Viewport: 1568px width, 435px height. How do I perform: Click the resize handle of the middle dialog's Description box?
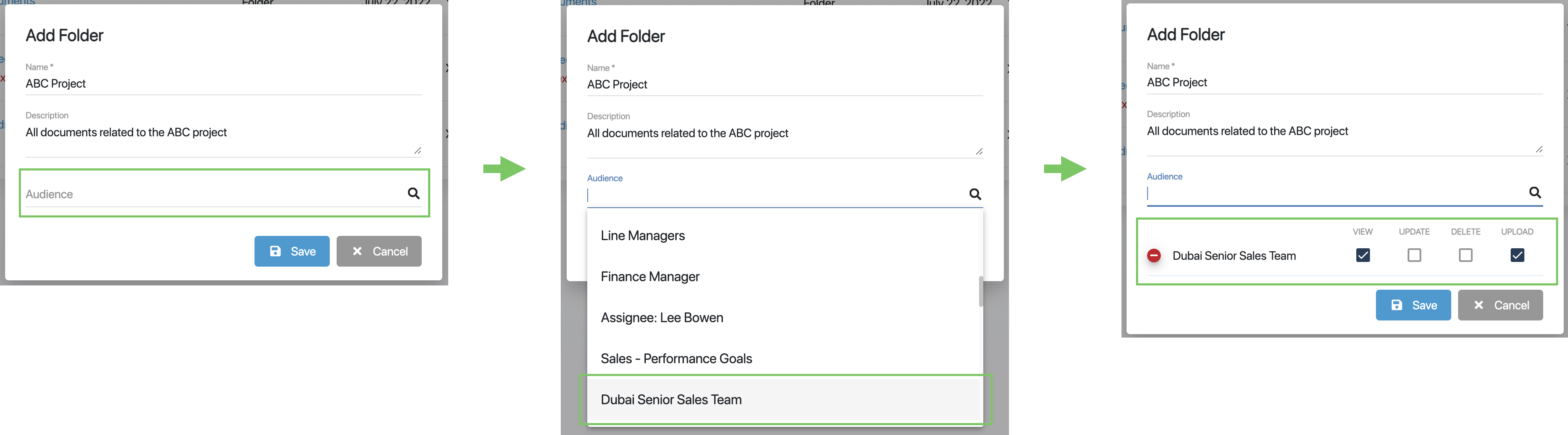(979, 152)
